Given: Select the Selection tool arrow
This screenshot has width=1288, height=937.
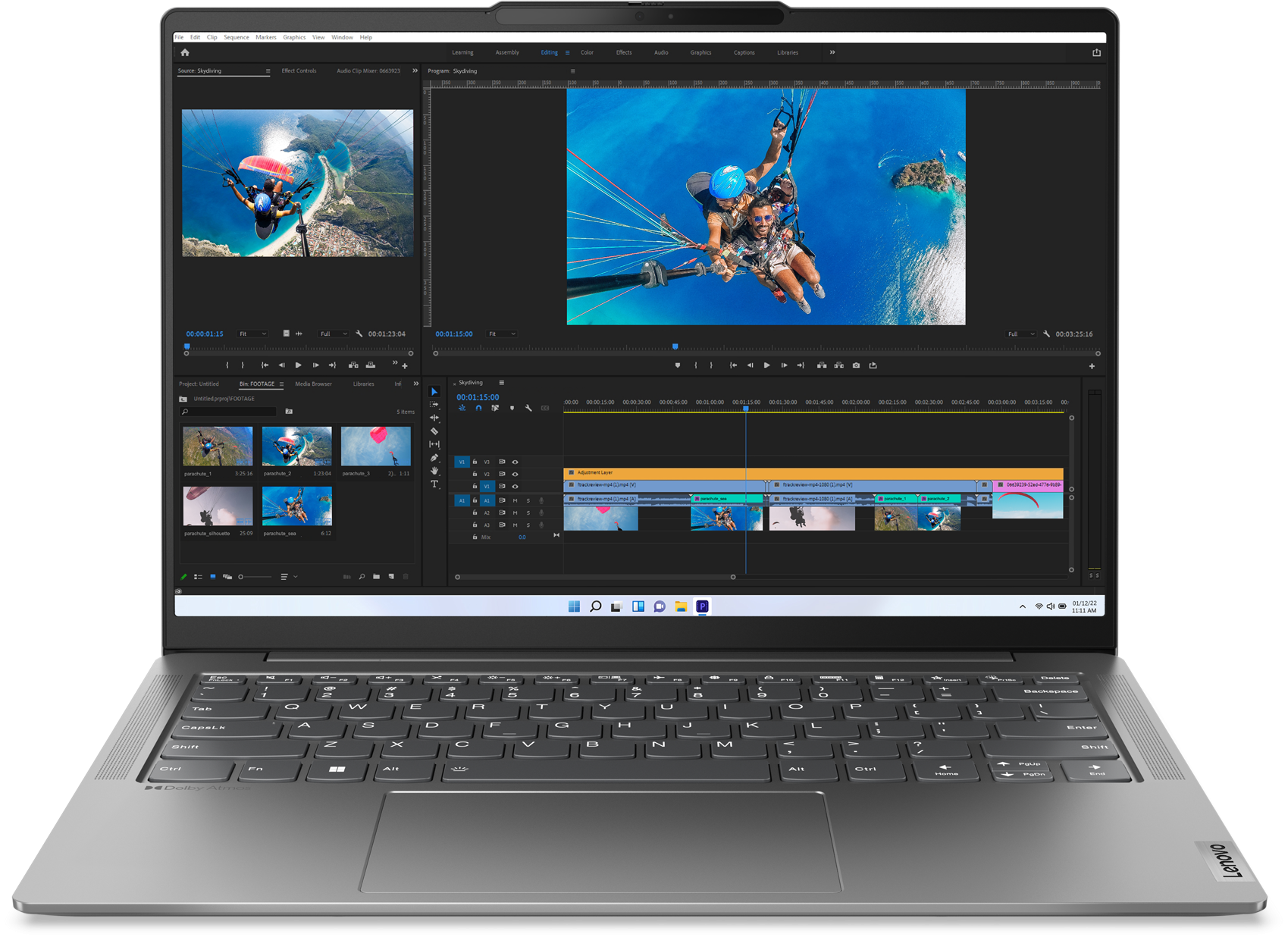Looking at the screenshot, I should coord(434,391).
